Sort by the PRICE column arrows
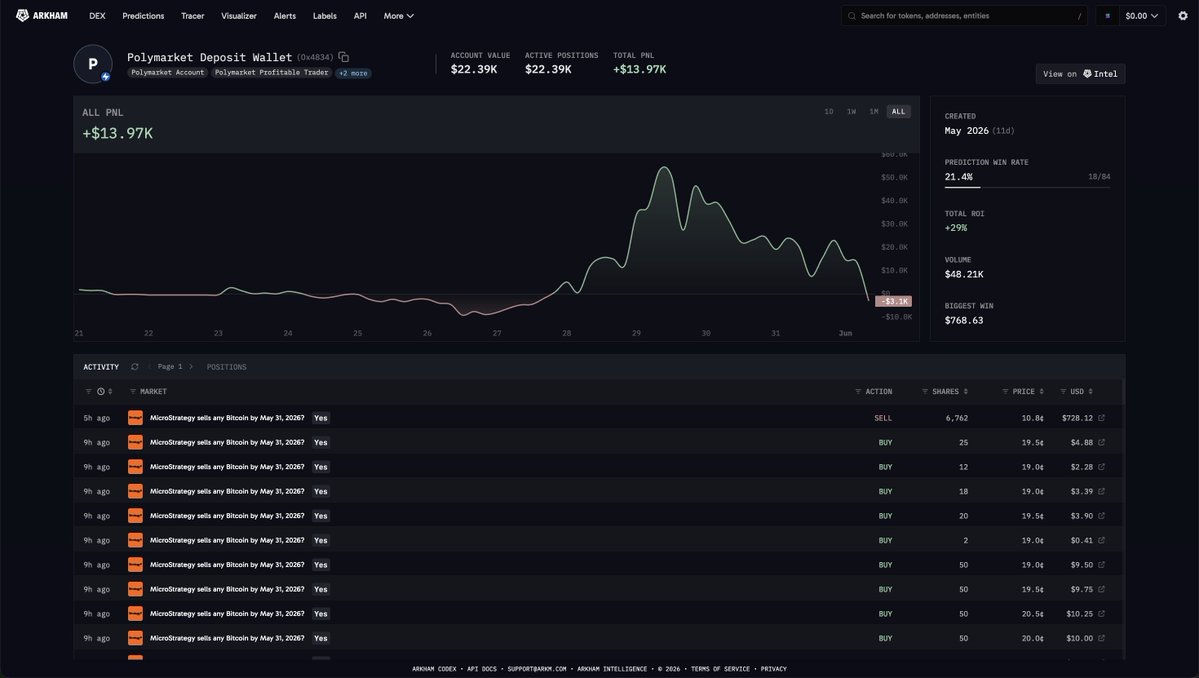Image resolution: width=1199 pixels, height=678 pixels. click(x=1041, y=391)
